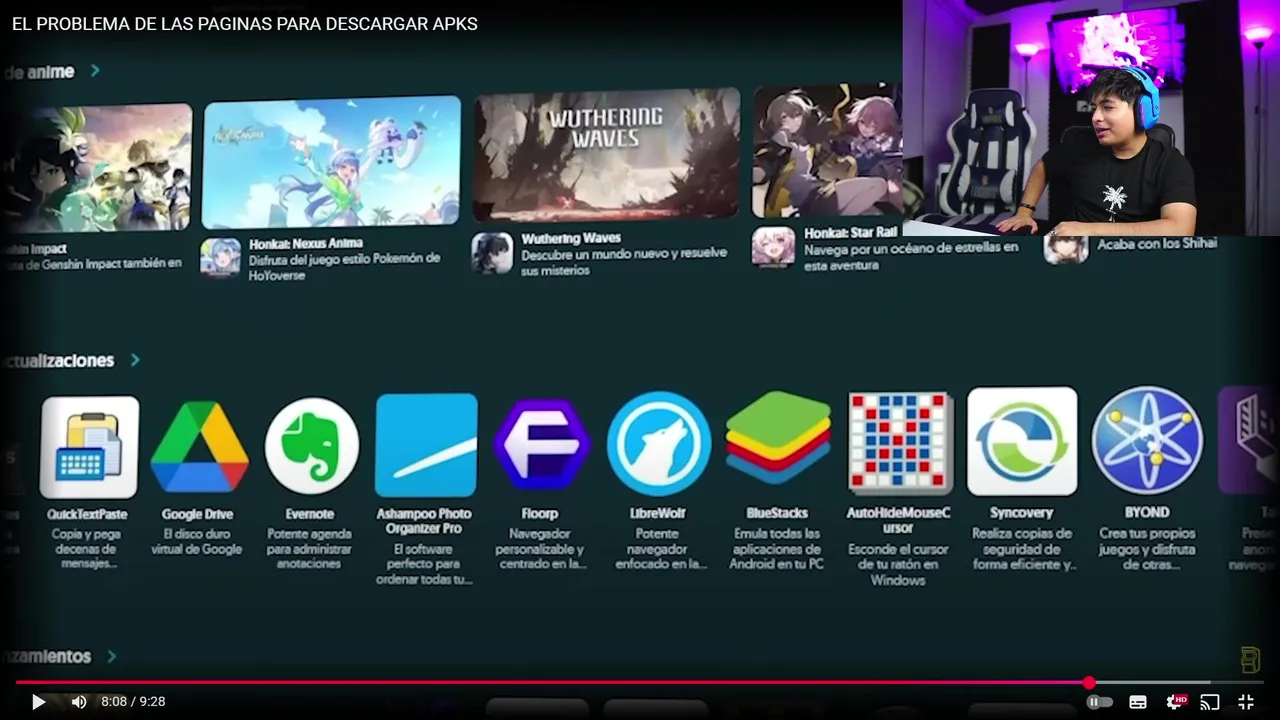The image size is (1280, 720).
Task: Click the Syncovery name label
Action: (1021, 513)
